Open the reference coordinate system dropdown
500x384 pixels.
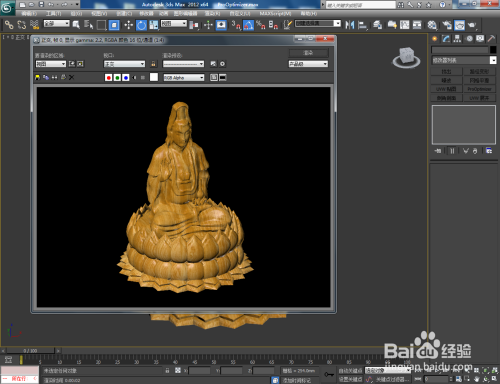click(174, 24)
